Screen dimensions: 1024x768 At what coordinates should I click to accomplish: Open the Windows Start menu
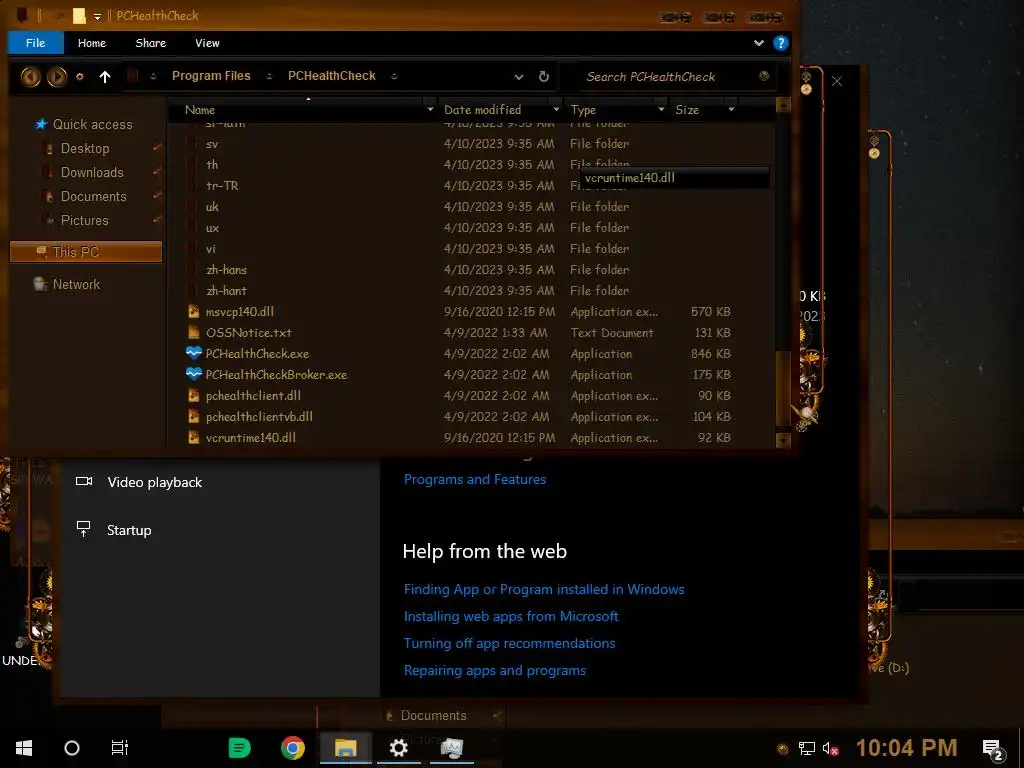(x=24, y=748)
